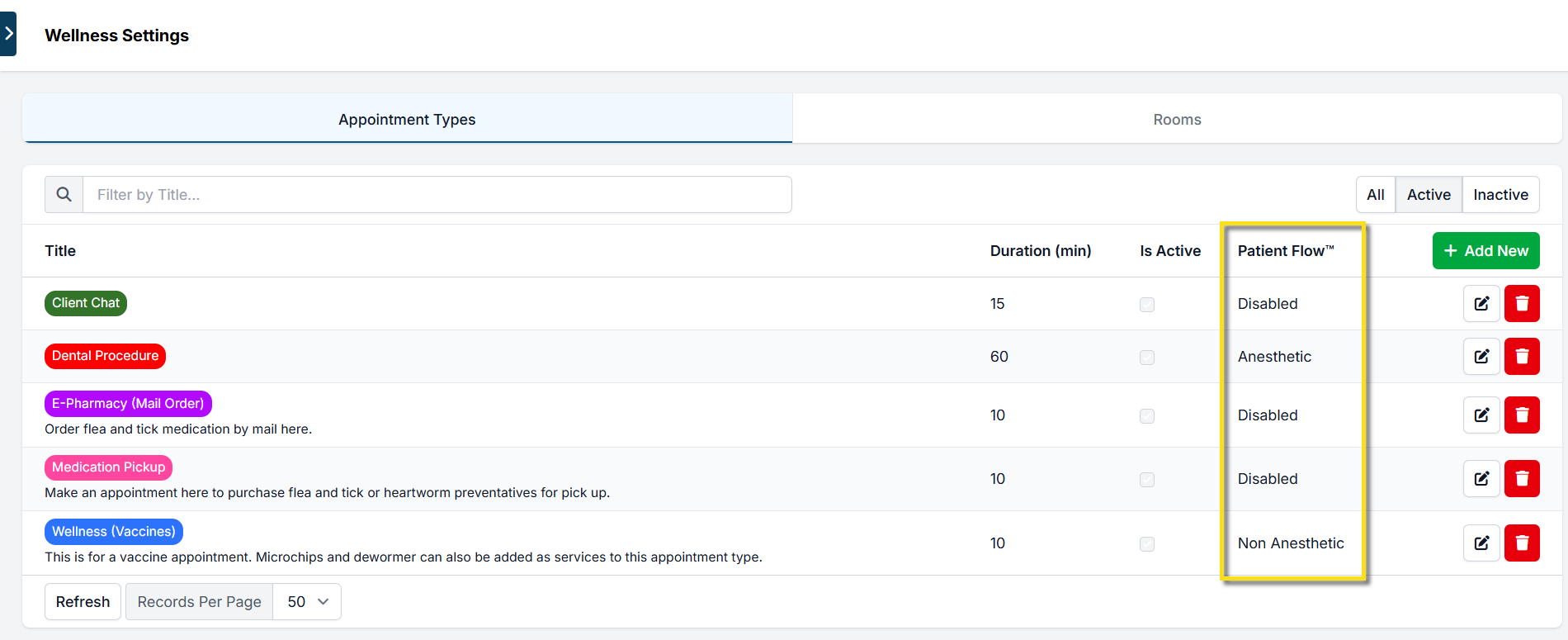The width and height of the screenshot is (1568, 640).
Task: Toggle Is Active checkbox for Dental Procedure
Action: [1147, 358]
